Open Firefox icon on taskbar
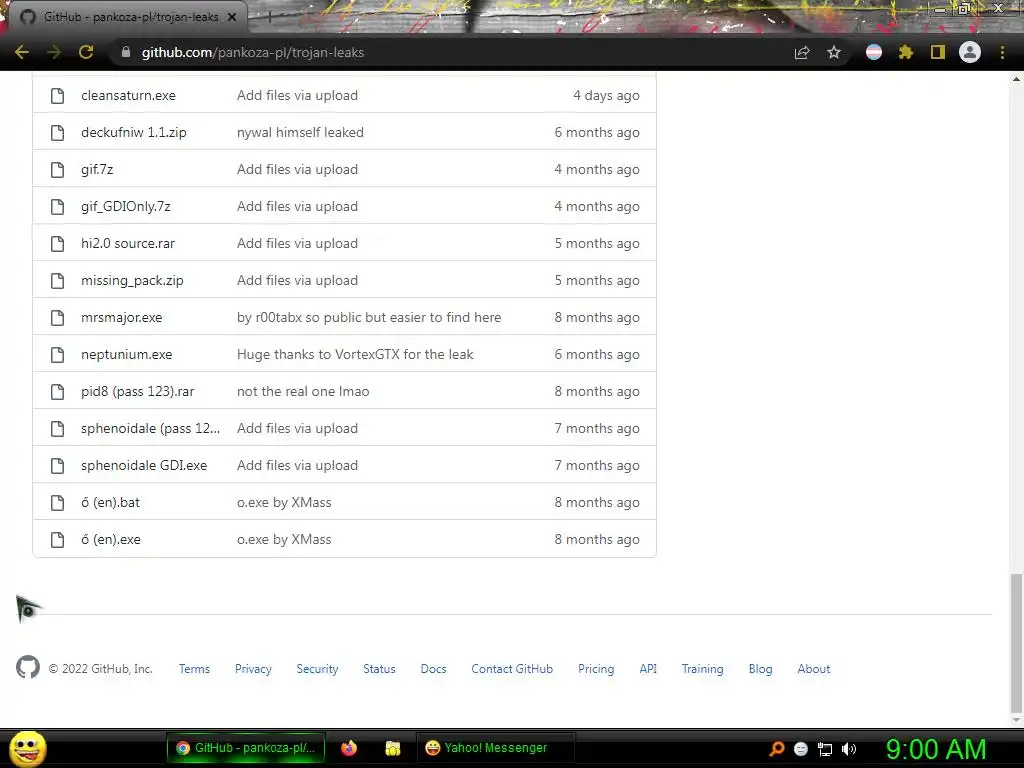Image resolution: width=1024 pixels, height=768 pixels. click(x=349, y=748)
